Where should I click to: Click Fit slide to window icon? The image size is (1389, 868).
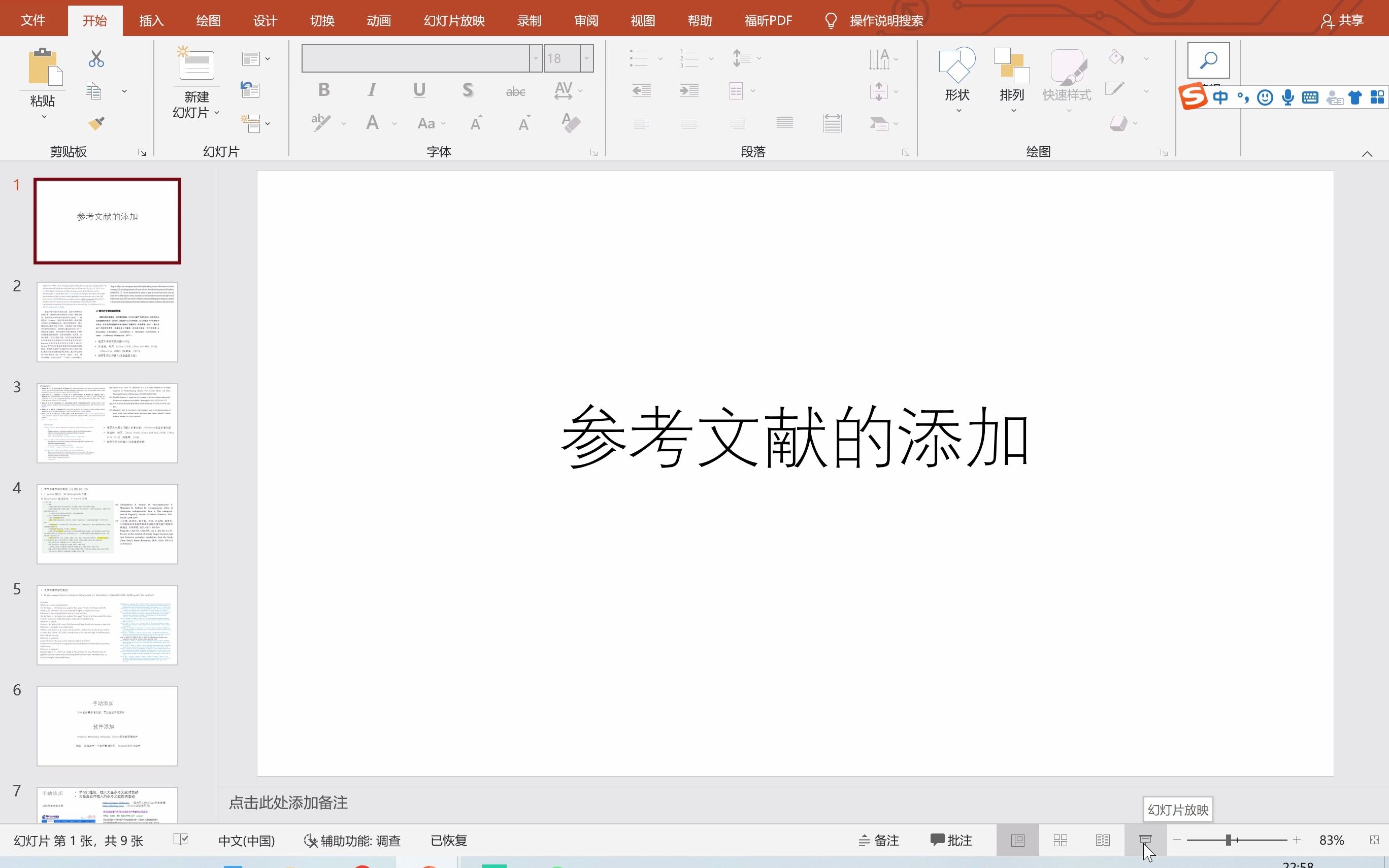point(1374,840)
